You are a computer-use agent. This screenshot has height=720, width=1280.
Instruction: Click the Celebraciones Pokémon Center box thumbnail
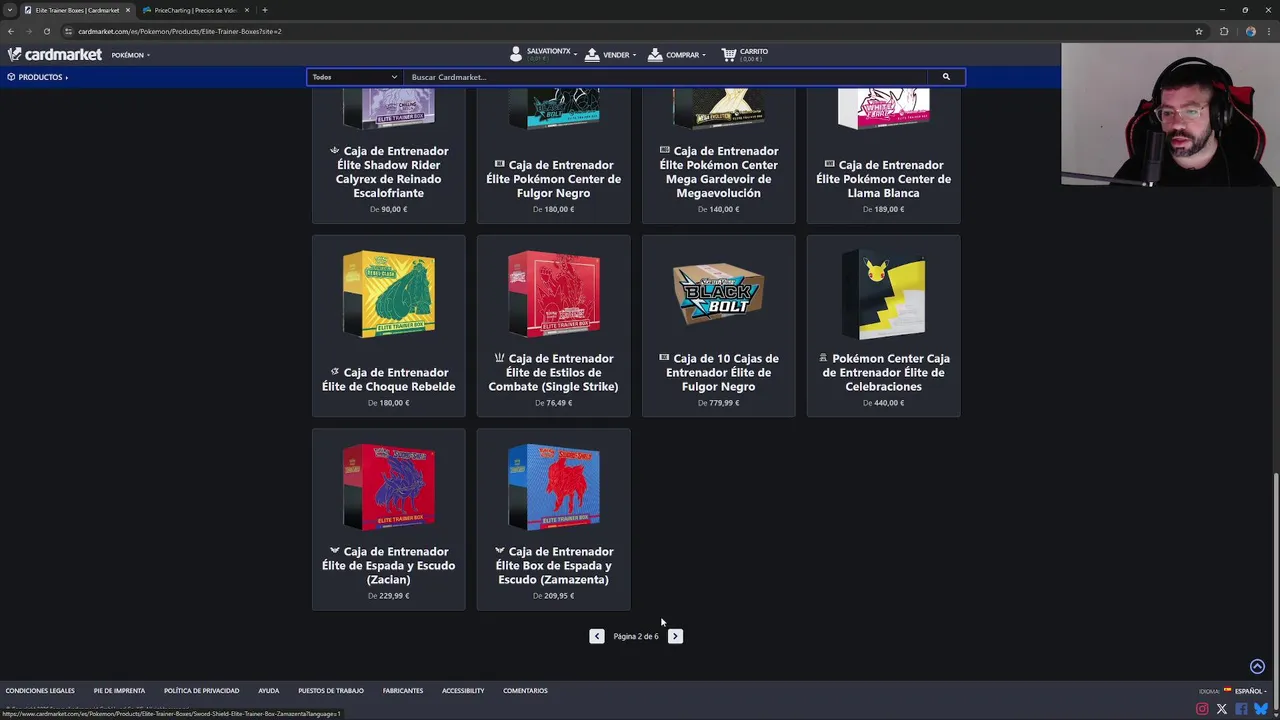(884, 294)
